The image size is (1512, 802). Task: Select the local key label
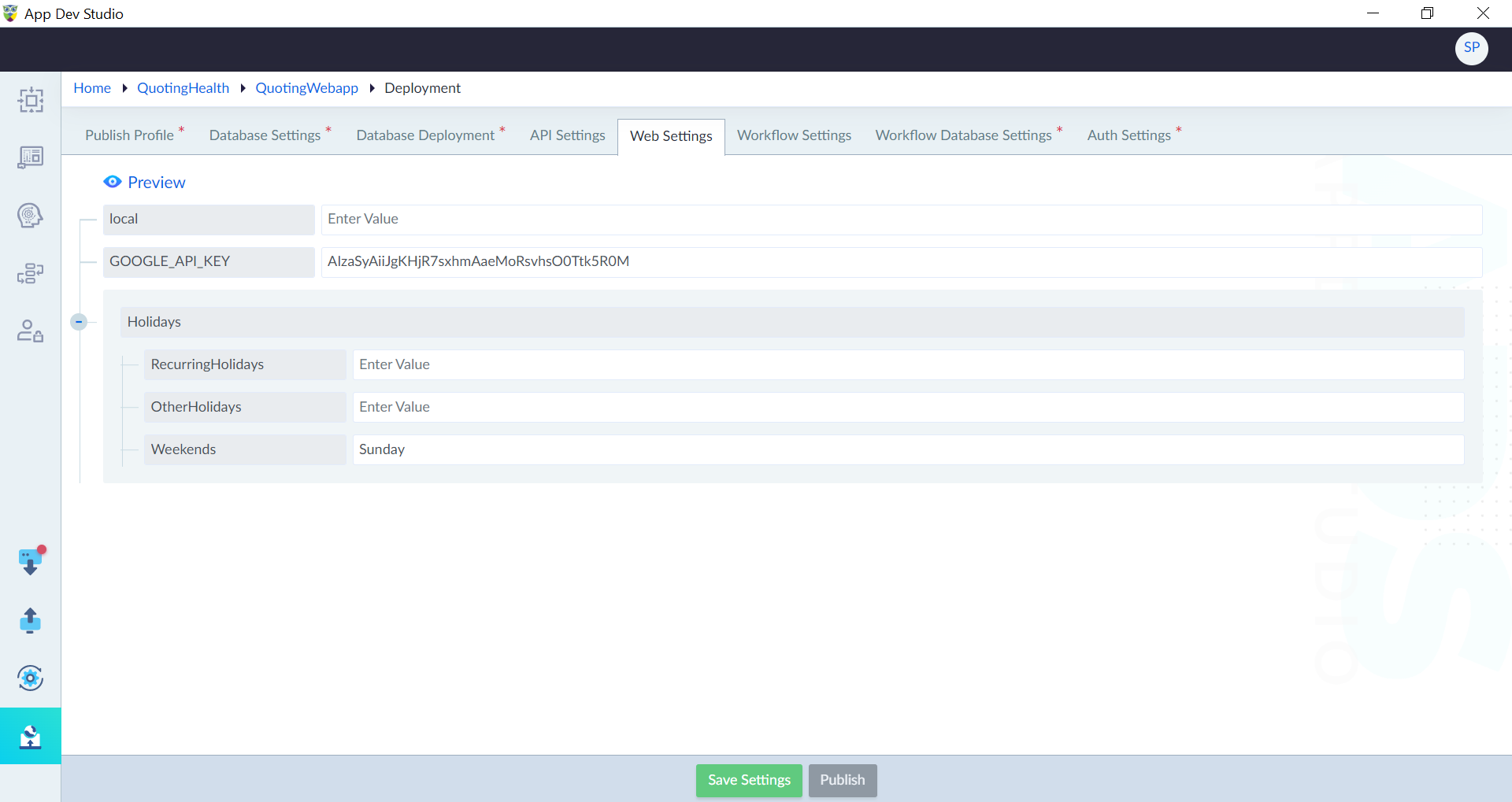209,220
